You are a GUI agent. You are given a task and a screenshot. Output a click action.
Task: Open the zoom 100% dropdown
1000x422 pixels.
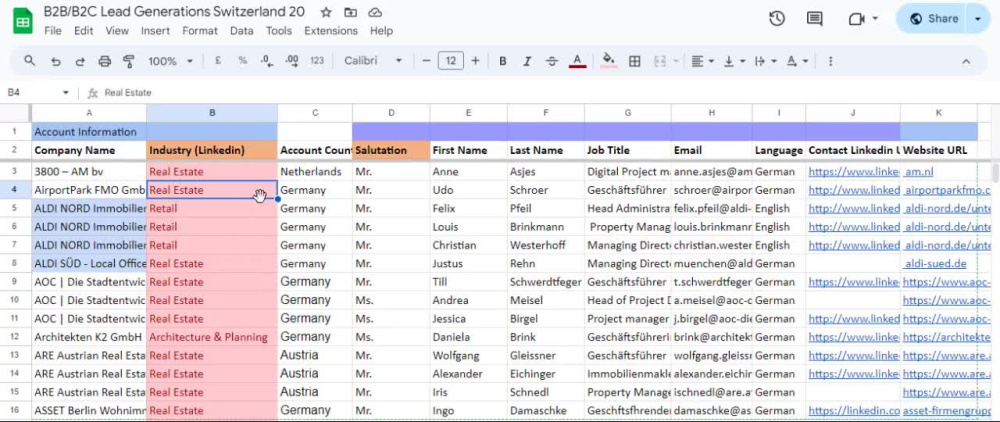(170, 61)
